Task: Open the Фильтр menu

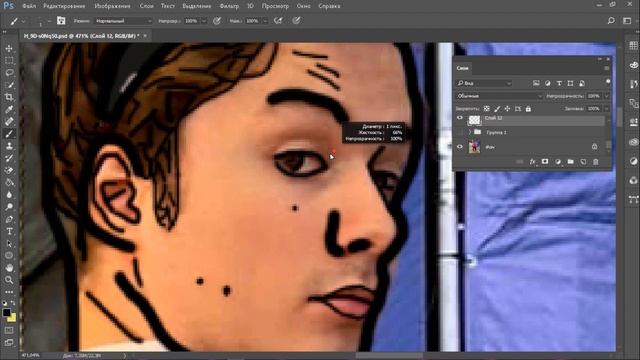Action: (229, 6)
